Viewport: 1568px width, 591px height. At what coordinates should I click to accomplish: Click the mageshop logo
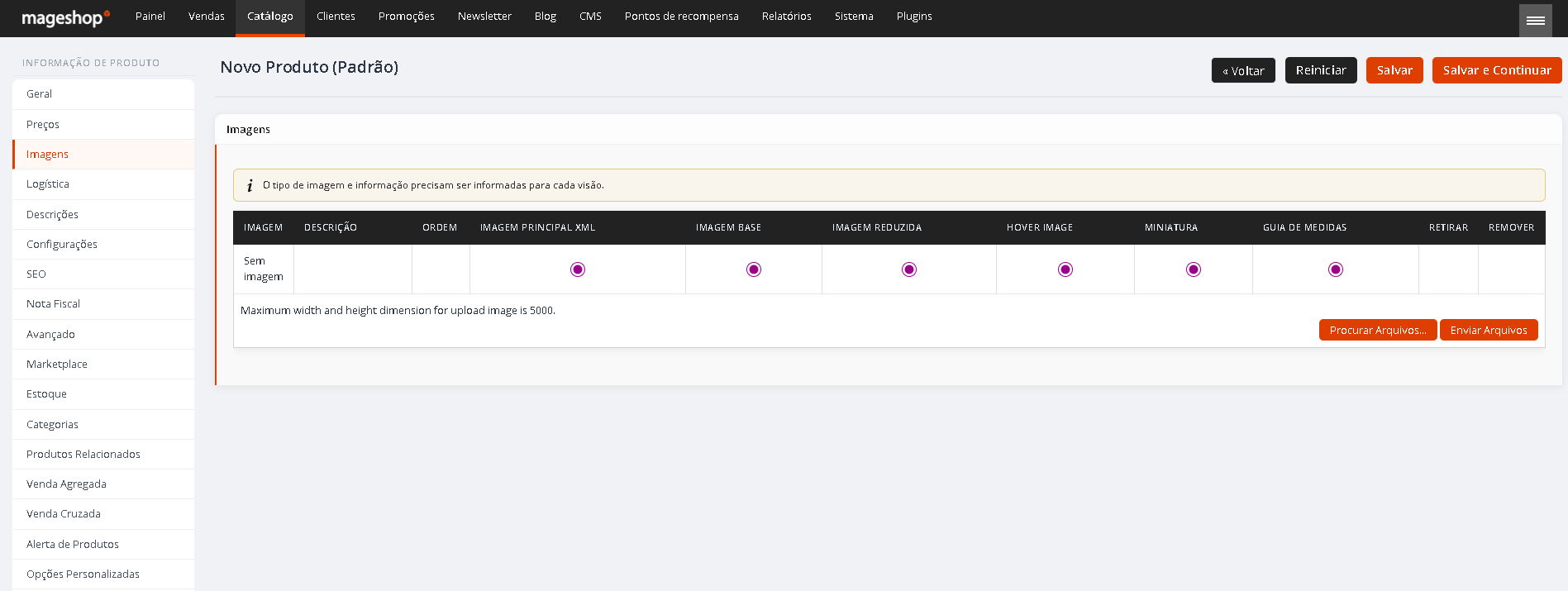65,17
